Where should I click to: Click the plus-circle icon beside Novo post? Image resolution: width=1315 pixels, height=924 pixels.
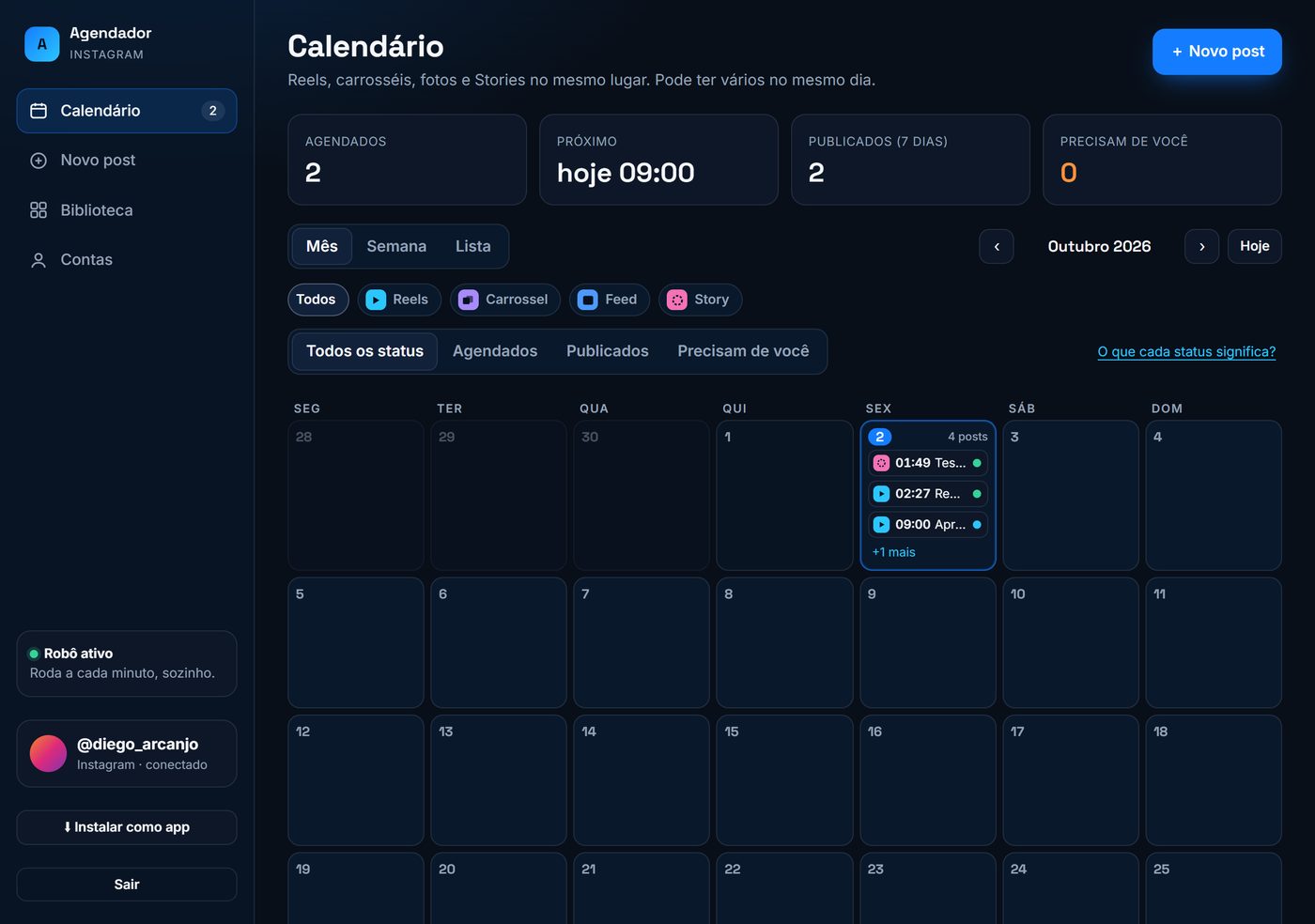(x=39, y=161)
